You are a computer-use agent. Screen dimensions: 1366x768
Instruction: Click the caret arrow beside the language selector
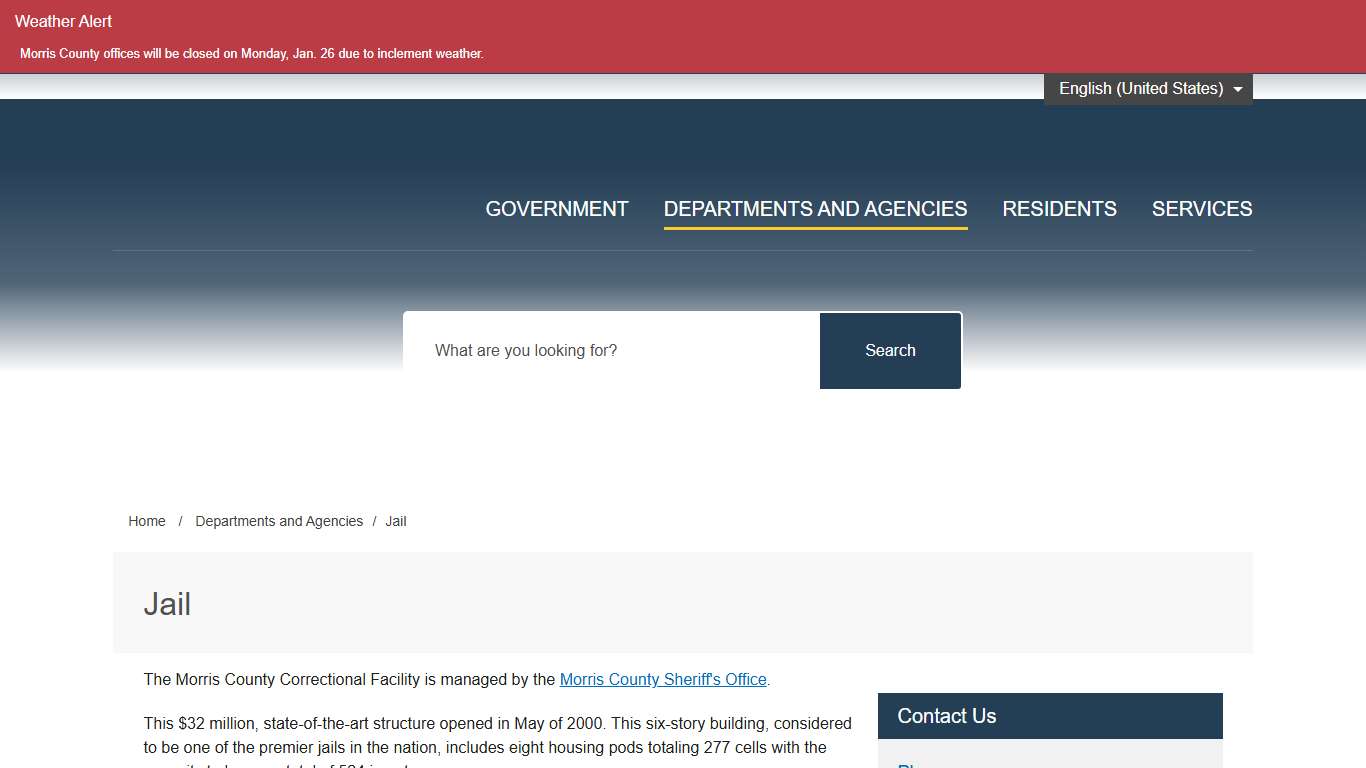coord(1237,90)
